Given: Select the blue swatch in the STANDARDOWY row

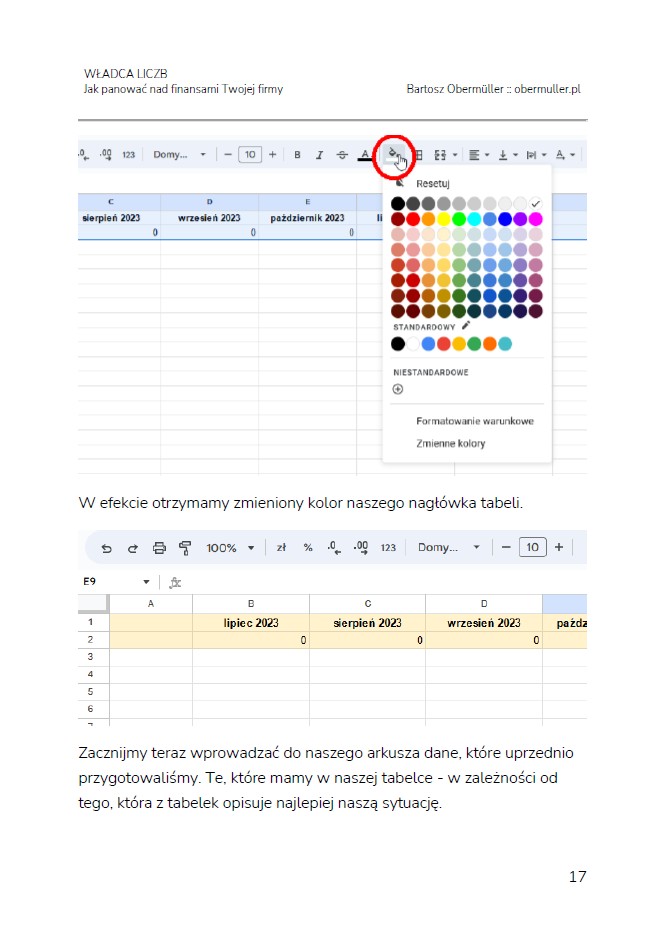Looking at the screenshot, I should click(428, 343).
